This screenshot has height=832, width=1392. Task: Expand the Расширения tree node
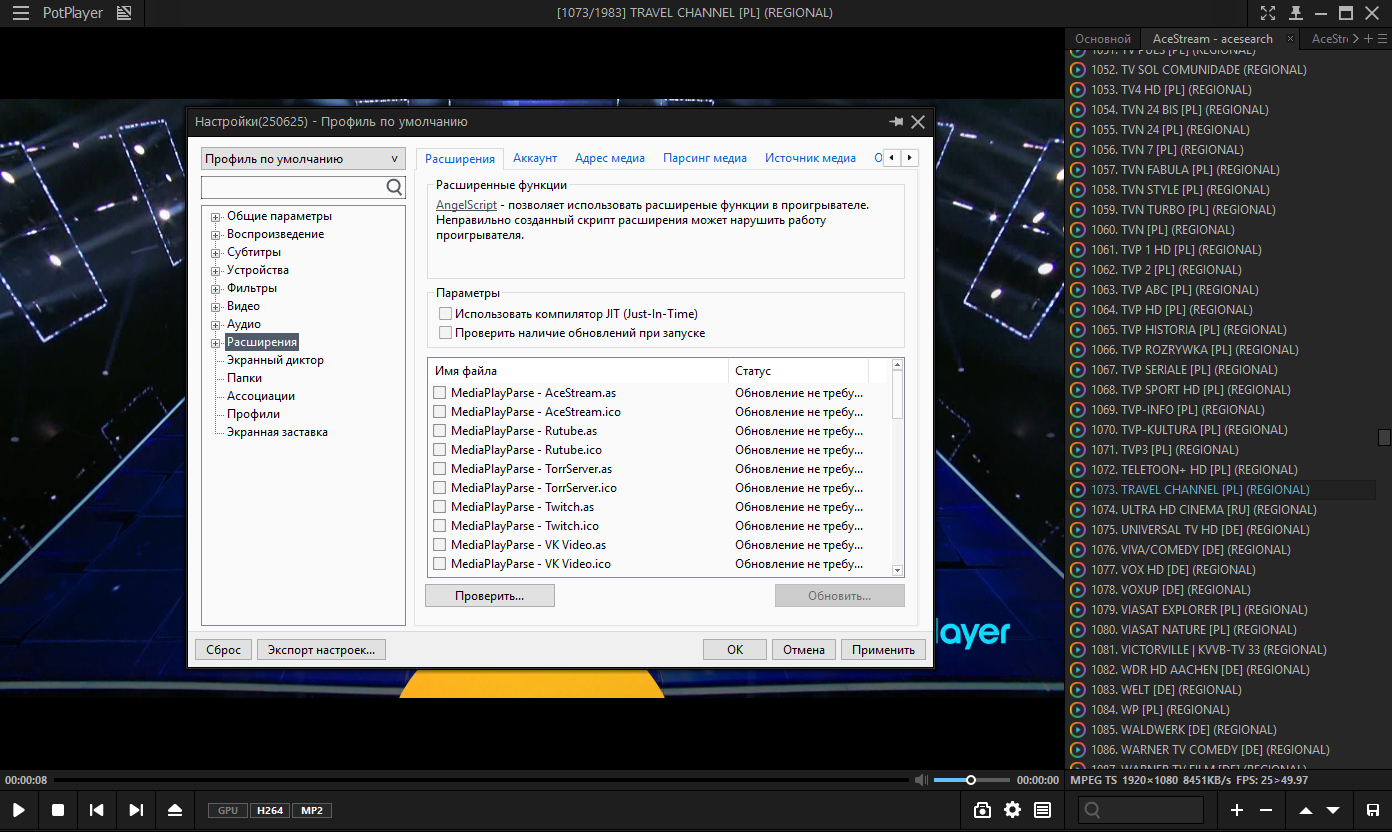click(215, 343)
